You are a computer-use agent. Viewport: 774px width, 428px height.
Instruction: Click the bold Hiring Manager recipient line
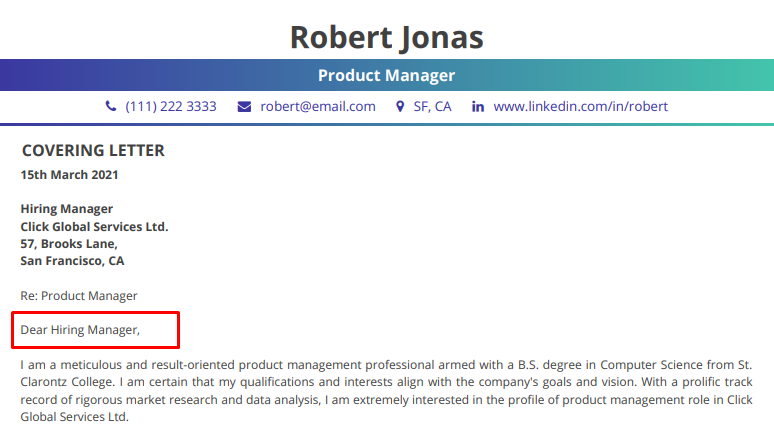pyautogui.click(x=67, y=209)
